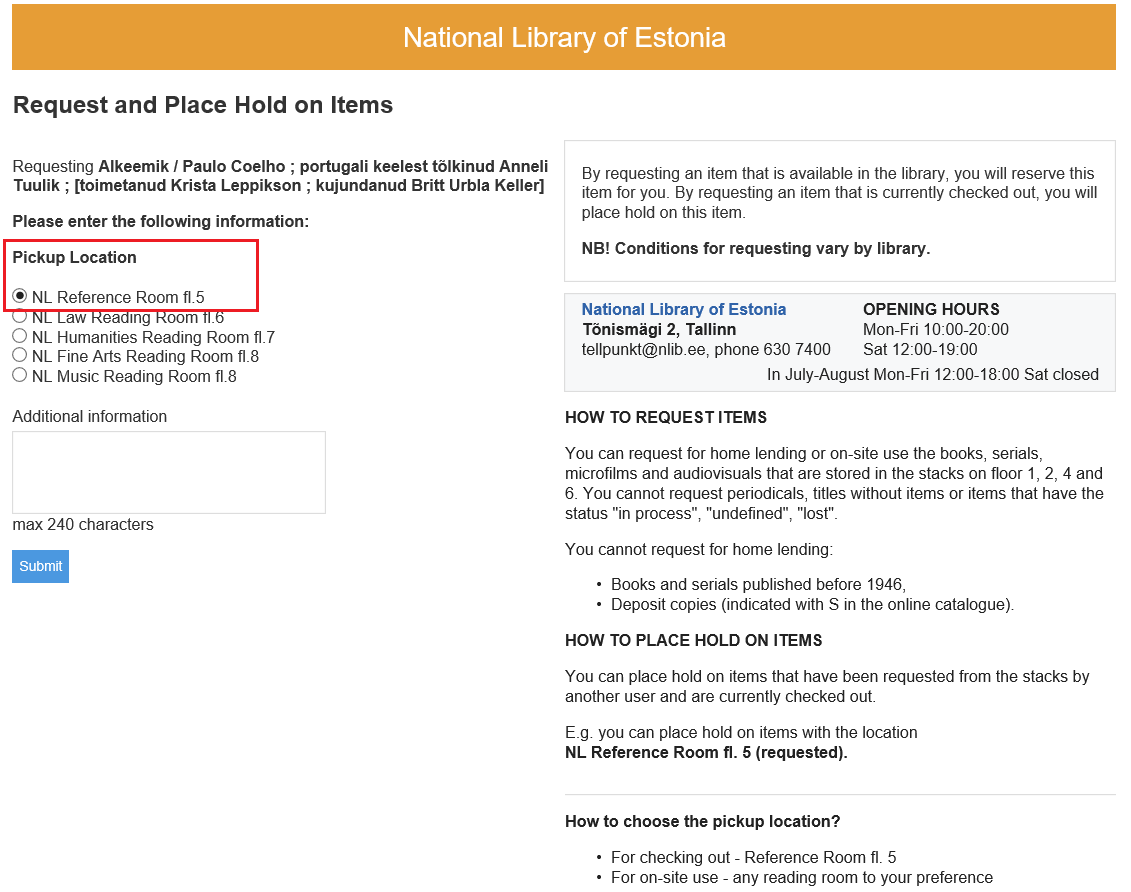The width and height of the screenshot is (1131, 892).
Task: Click the National Library of Estonia header banner
Action: tap(564, 37)
